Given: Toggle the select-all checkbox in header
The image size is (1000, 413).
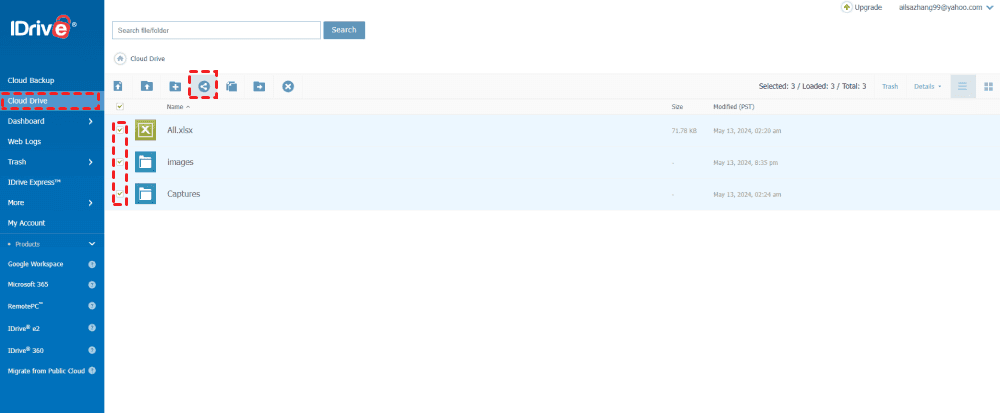Looking at the screenshot, I should 120,106.
